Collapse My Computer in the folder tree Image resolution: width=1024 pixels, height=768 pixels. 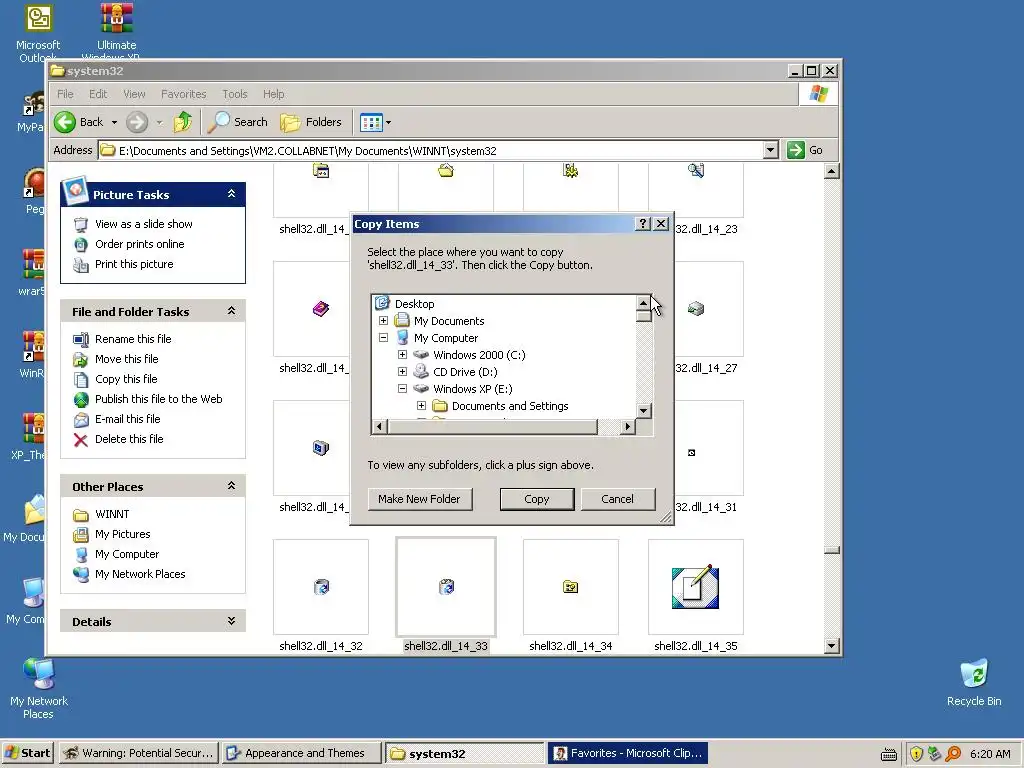pyautogui.click(x=383, y=338)
